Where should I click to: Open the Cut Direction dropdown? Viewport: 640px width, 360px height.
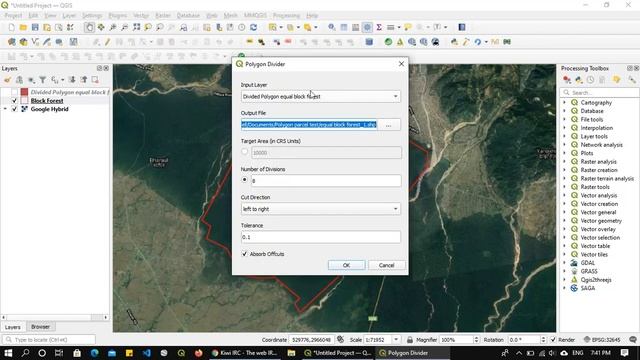click(x=320, y=209)
